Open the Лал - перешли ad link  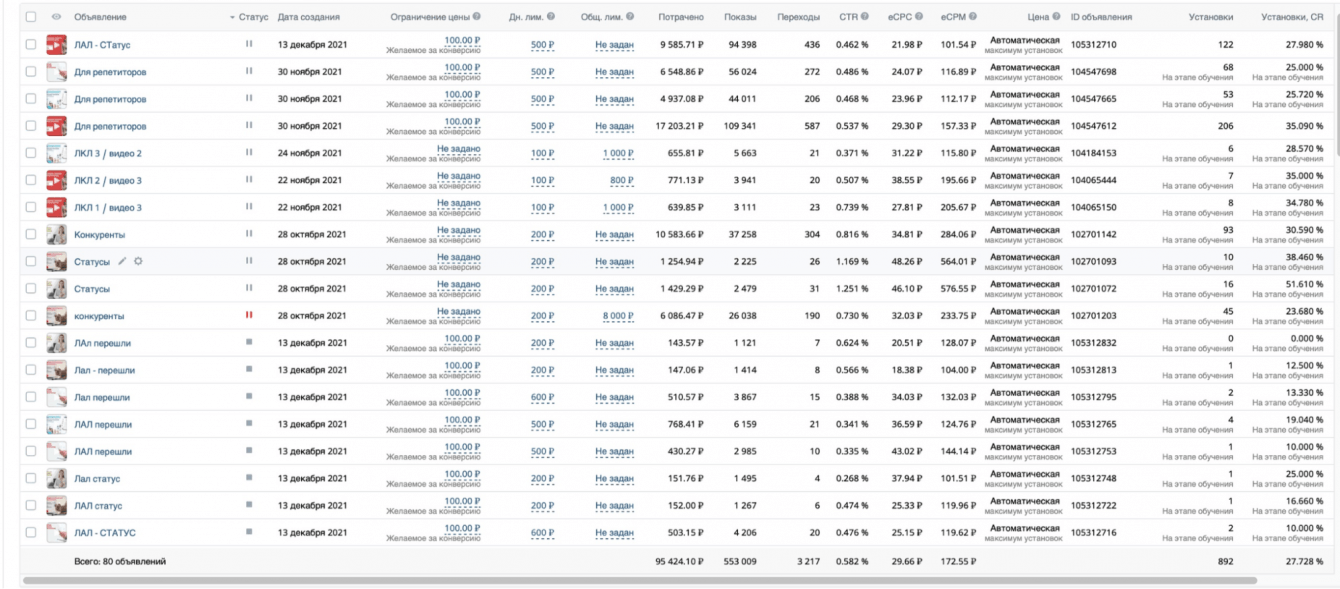coord(104,370)
